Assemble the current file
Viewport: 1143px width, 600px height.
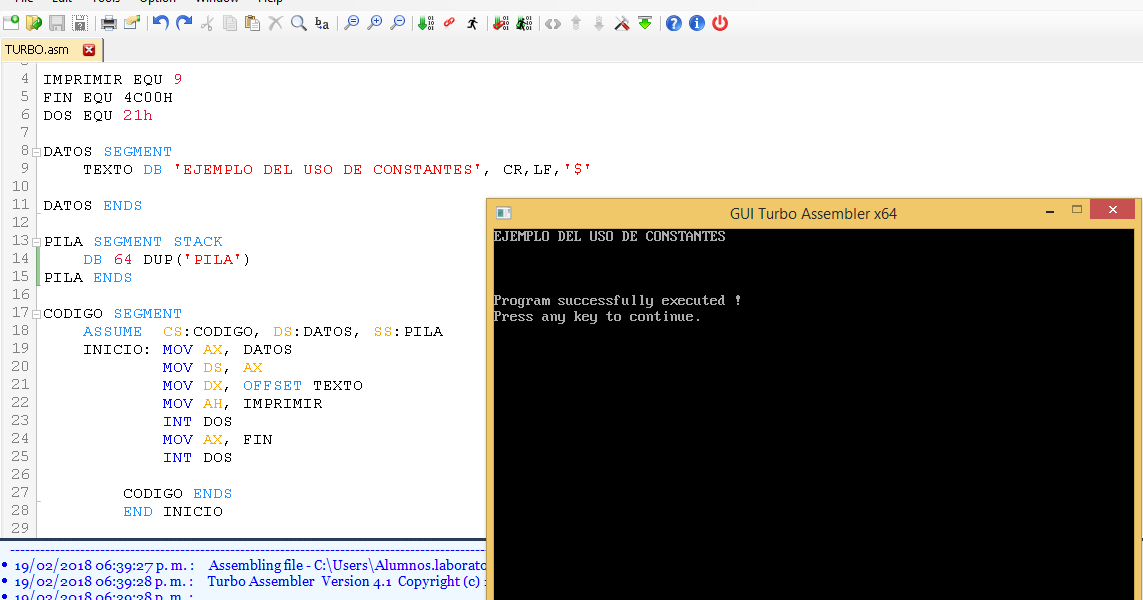pyautogui.click(x=424, y=22)
